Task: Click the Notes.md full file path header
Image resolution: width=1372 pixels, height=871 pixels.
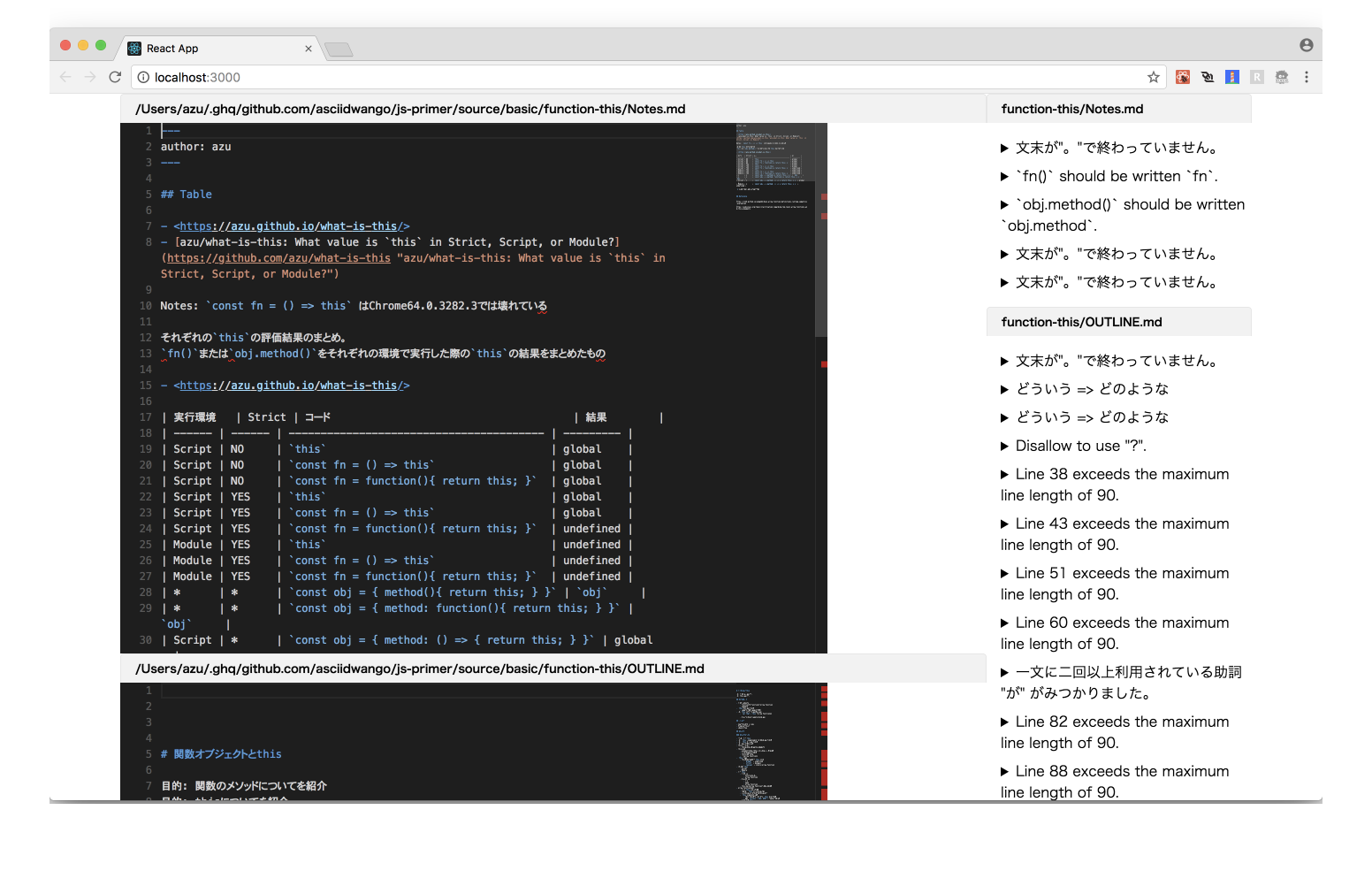Action: point(553,109)
